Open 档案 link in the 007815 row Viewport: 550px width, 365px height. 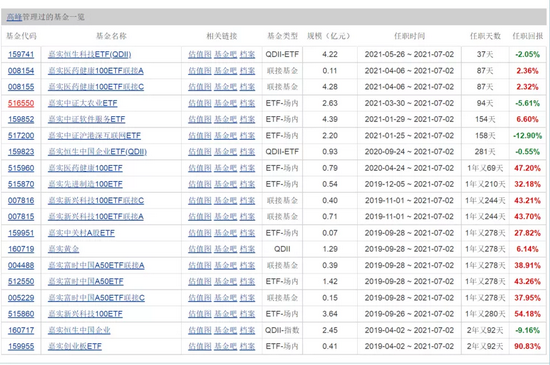(x=247, y=217)
